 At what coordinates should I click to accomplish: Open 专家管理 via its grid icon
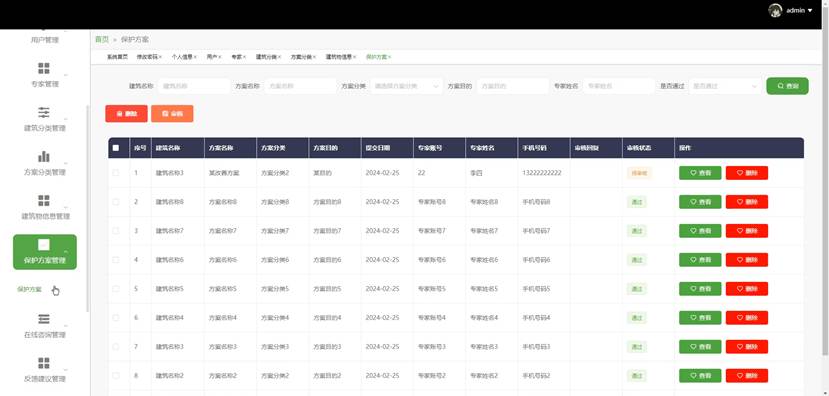coord(44,69)
